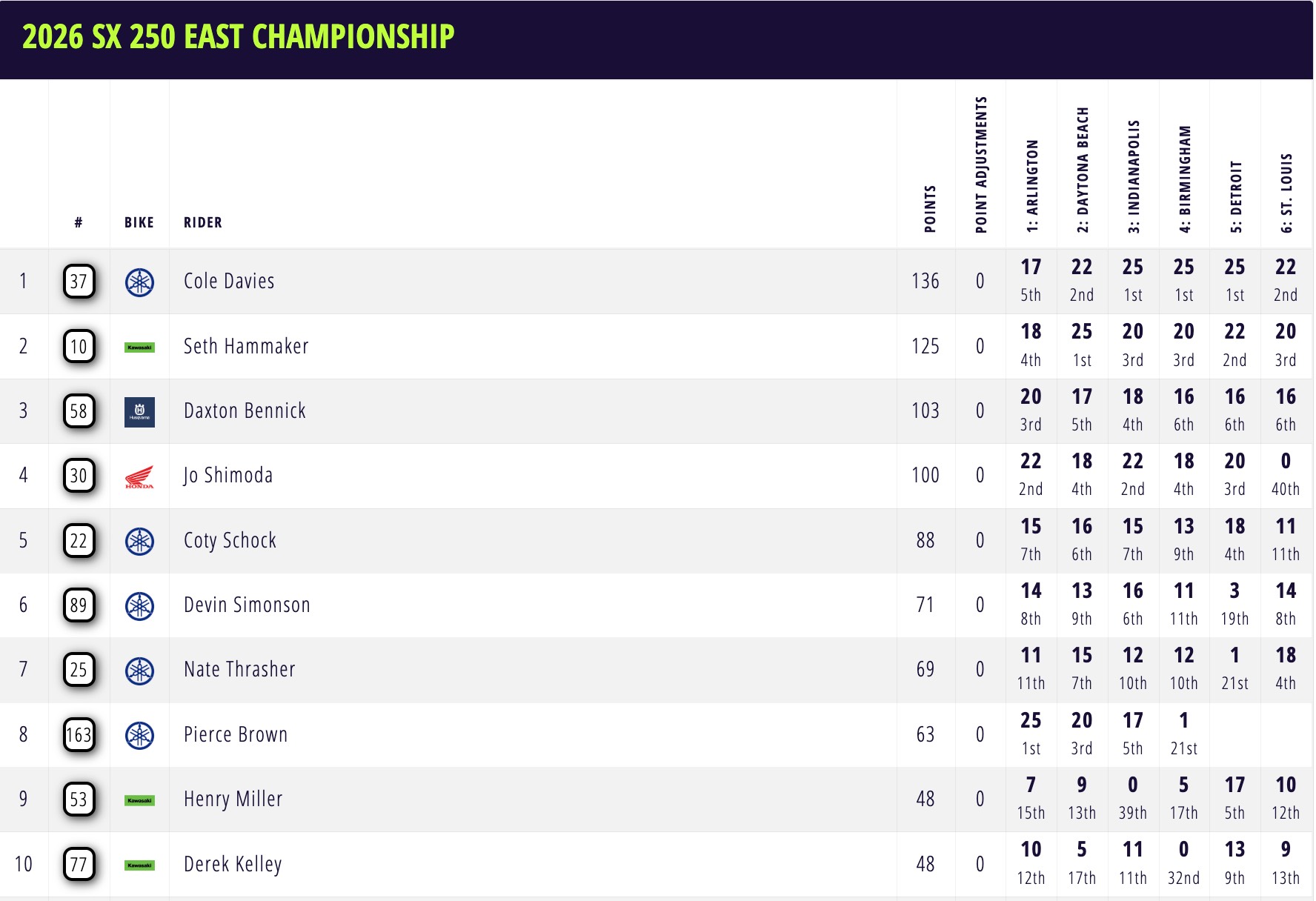Screen dimensions: 1316x901
Task: Click Henry Miller's Kawasaki logo
Action: point(139,800)
